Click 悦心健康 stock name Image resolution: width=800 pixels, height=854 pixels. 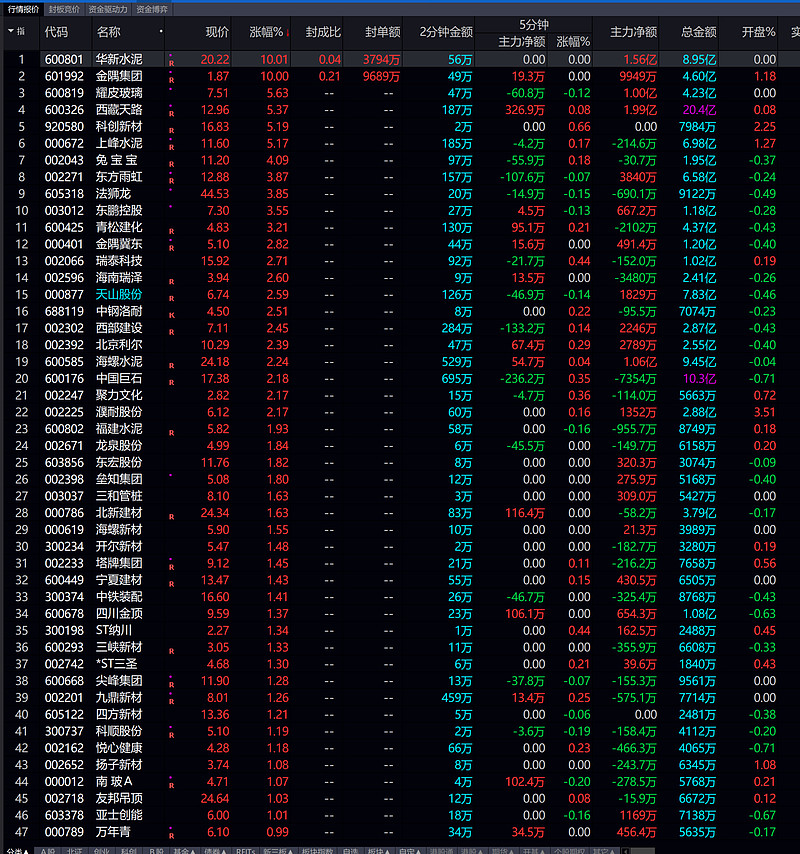[119, 748]
